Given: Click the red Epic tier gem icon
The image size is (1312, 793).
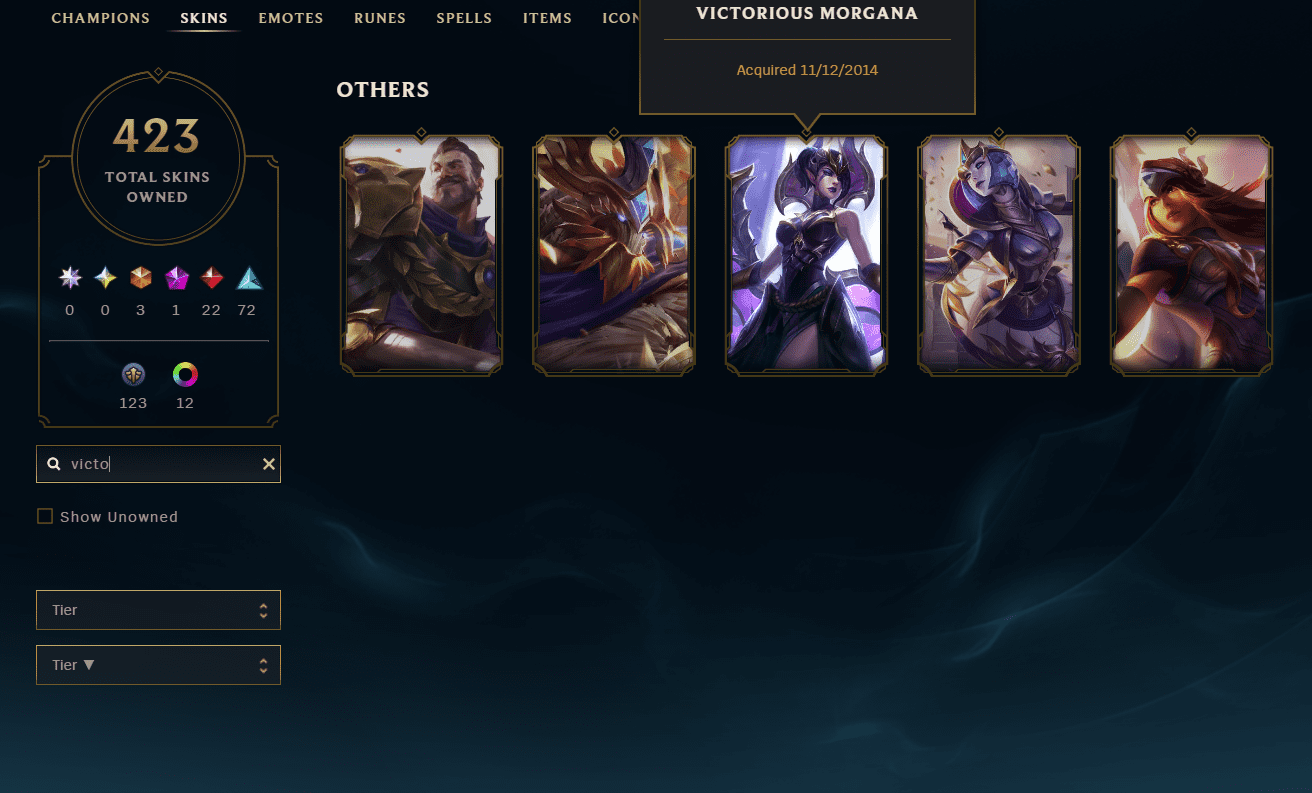Looking at the screenshot, I should [212, 278].
